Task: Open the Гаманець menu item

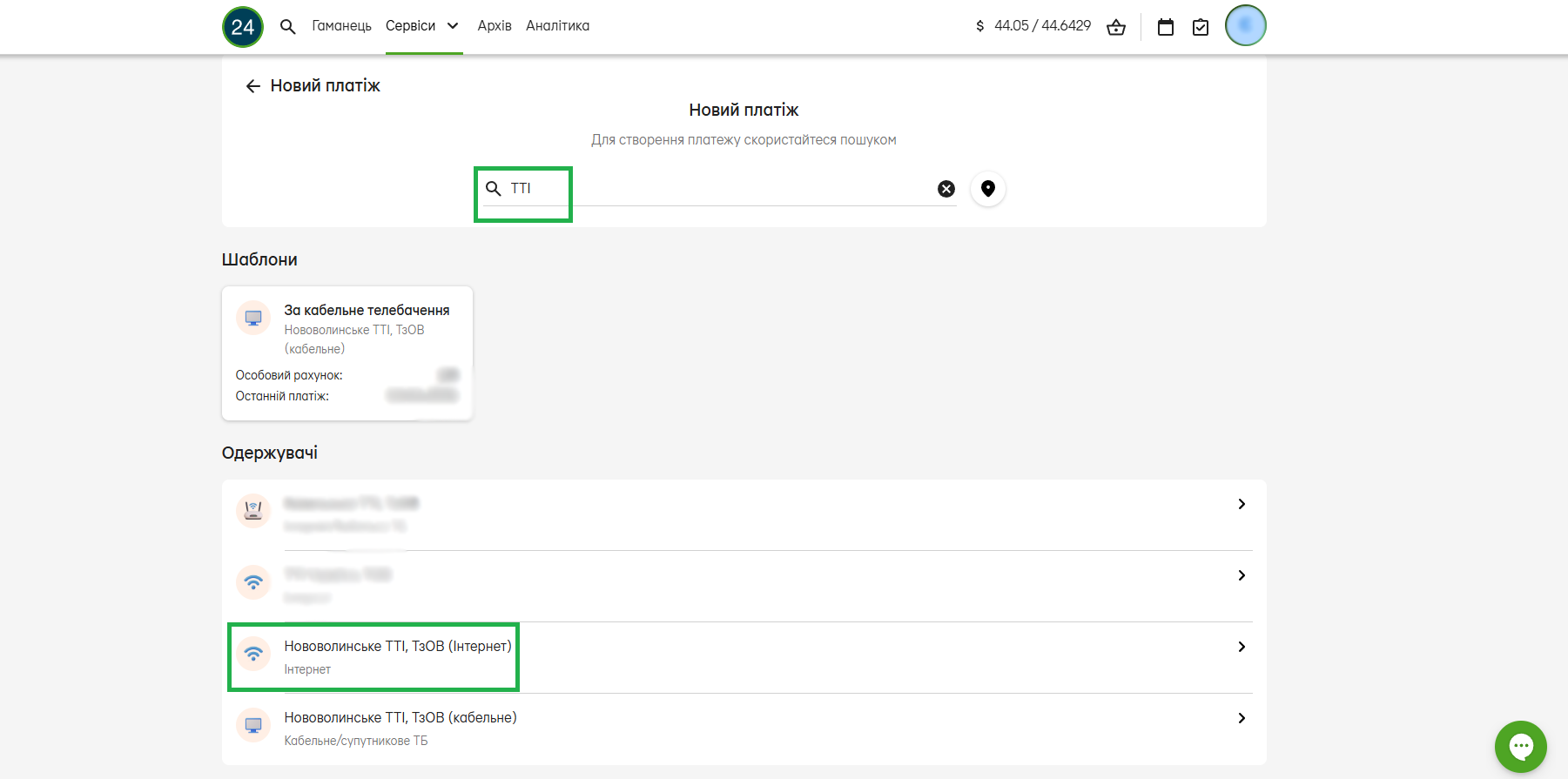Action: [x=342, y=26]
